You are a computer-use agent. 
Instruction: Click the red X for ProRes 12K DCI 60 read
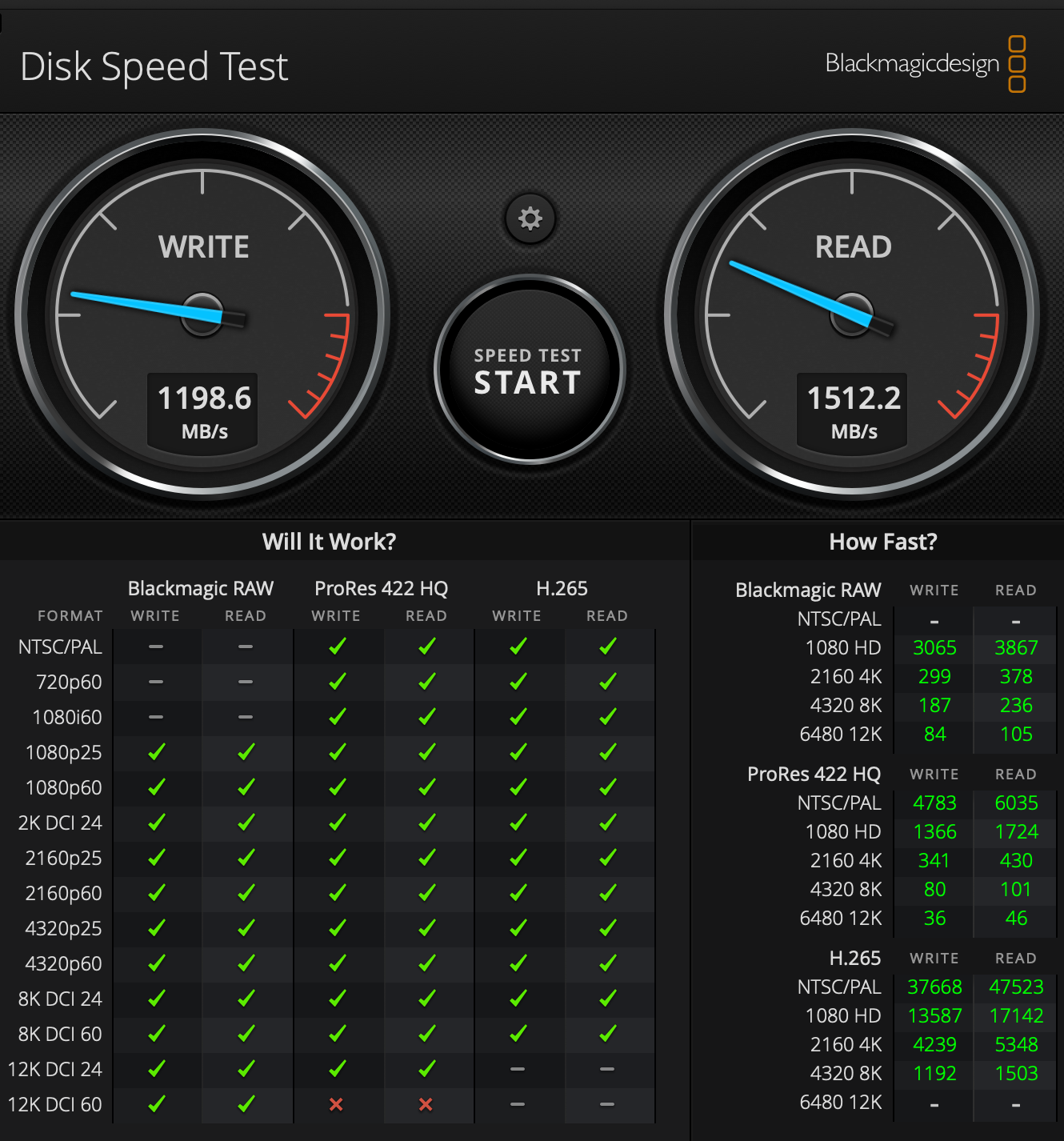tap(426, 1104)
